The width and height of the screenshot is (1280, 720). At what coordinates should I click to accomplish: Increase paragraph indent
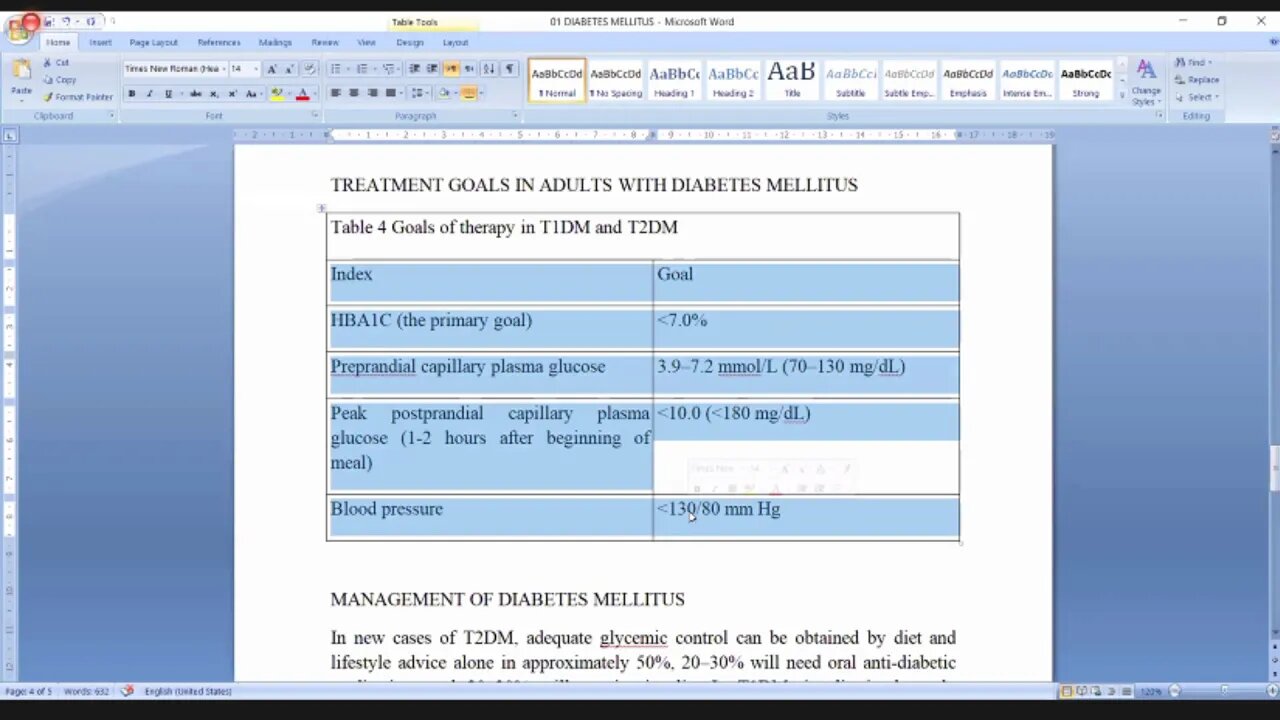[432, 69]
